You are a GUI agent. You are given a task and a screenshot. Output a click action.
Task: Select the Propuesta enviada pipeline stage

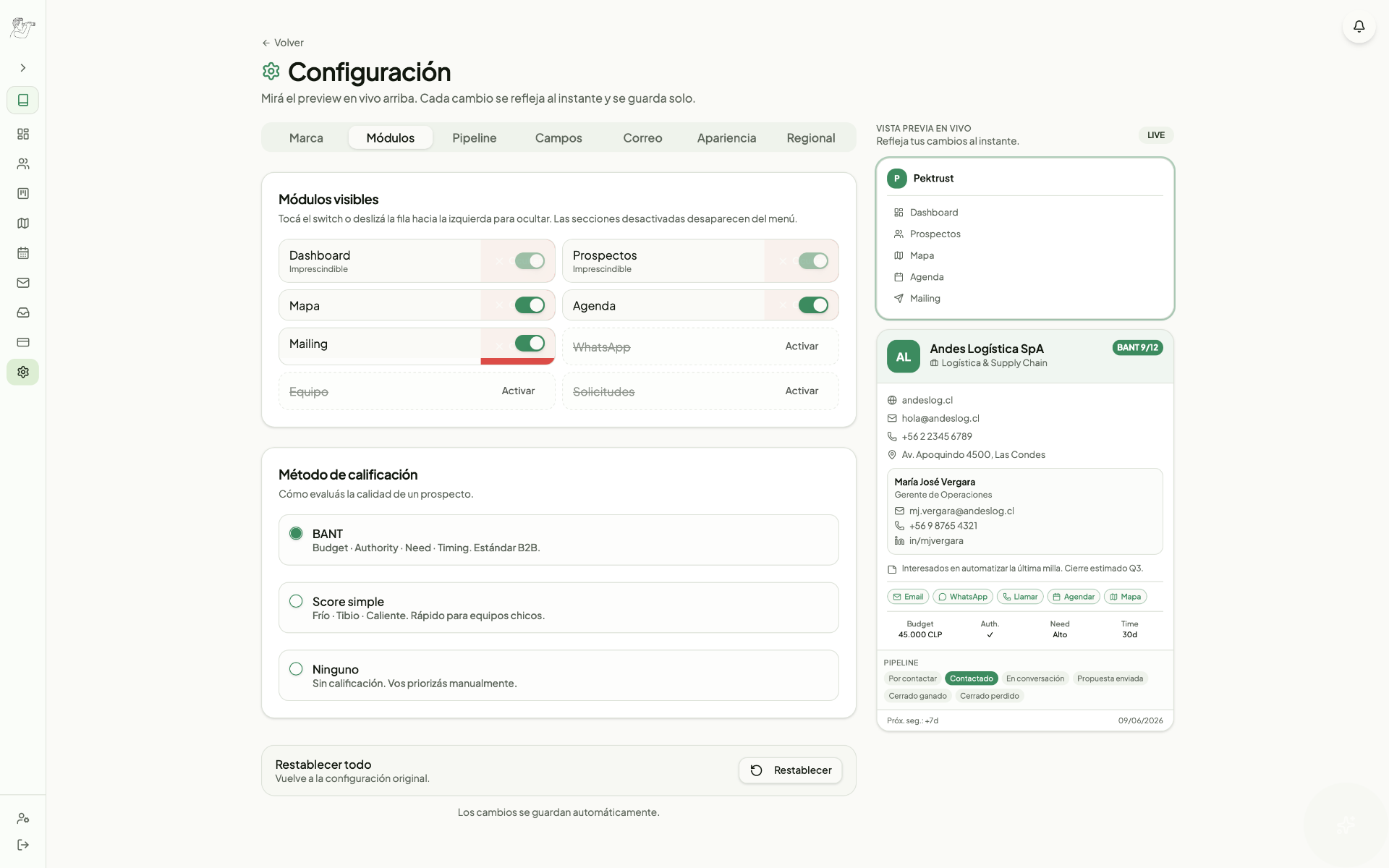point(1110,678)
